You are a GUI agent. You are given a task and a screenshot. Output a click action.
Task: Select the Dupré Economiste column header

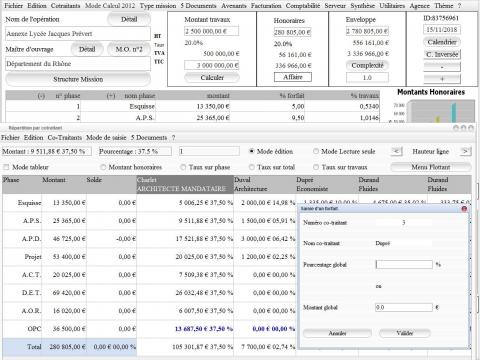point(327,184)
